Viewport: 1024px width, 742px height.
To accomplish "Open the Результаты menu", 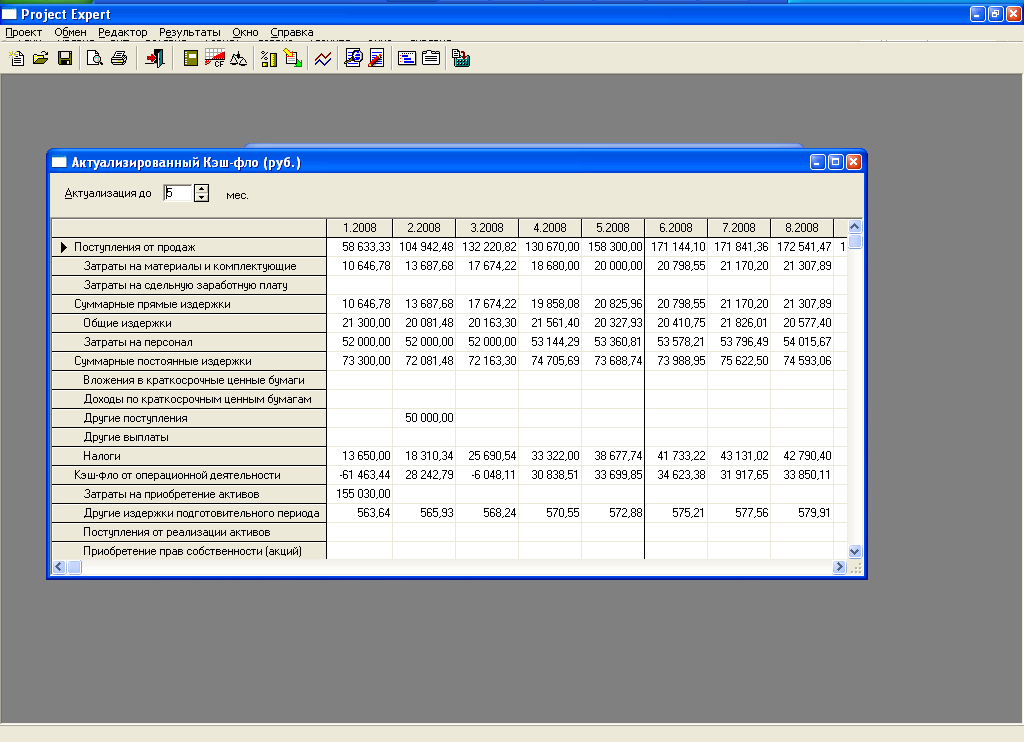I will 189,32.
